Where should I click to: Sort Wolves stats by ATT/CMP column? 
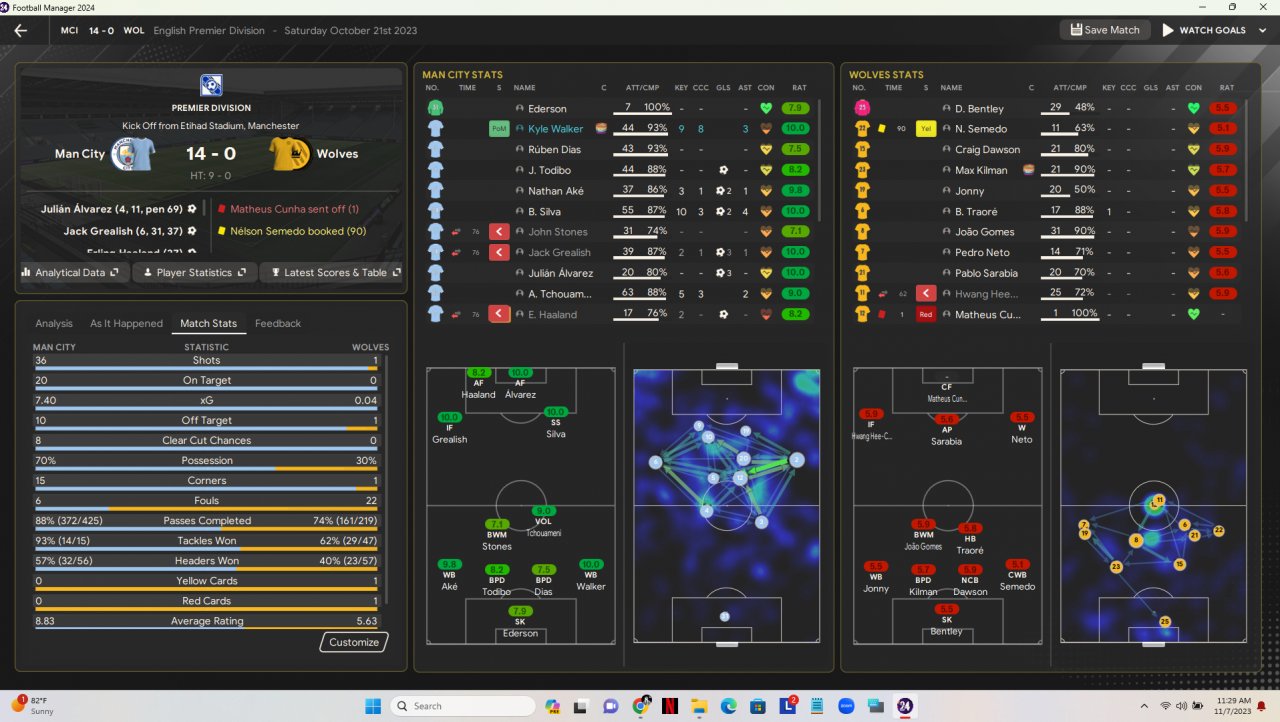tap(1070, 88)
